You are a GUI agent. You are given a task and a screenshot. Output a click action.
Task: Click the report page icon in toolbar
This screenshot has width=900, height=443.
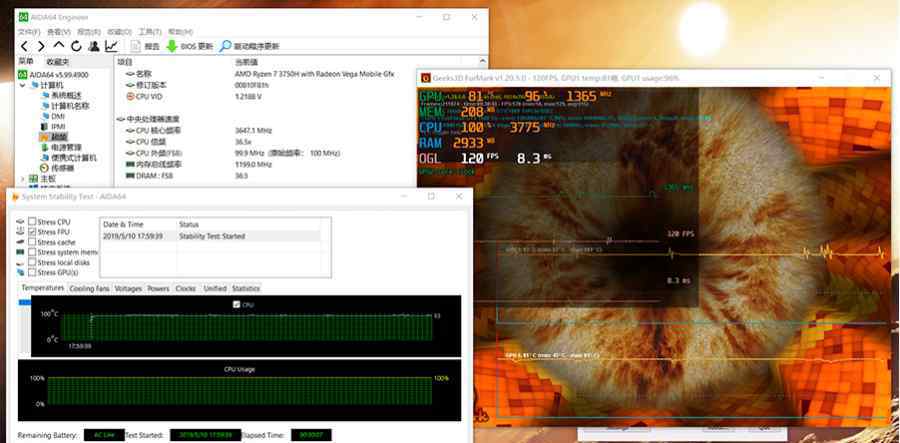coord(135,46)
